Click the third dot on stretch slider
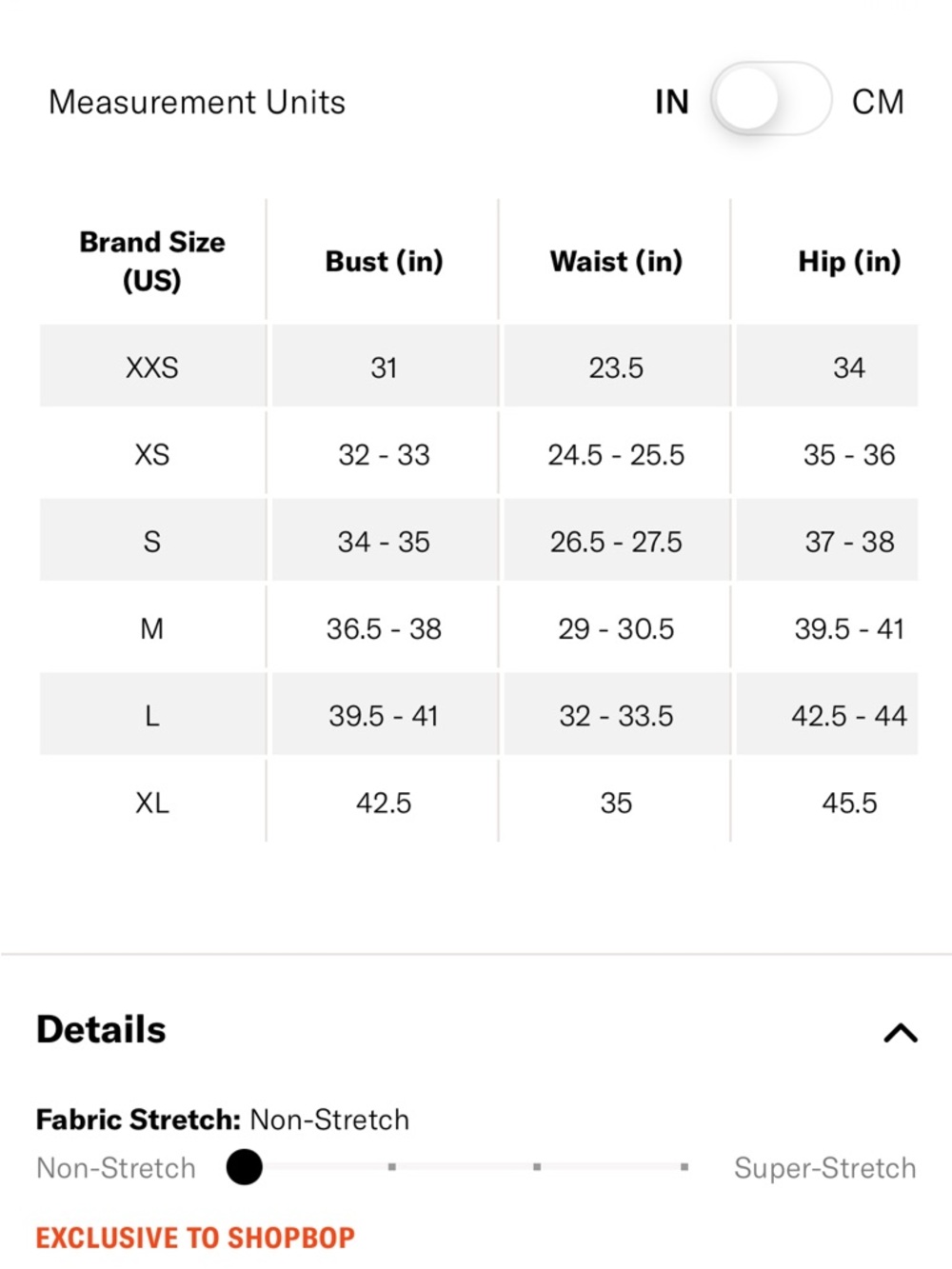 pos(537,1166)
